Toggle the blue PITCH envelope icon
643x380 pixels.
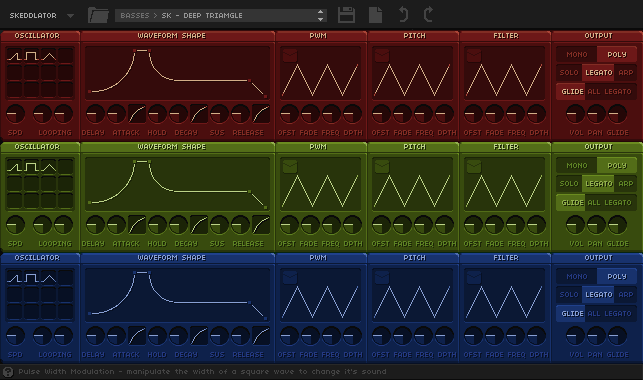[382, 277]
